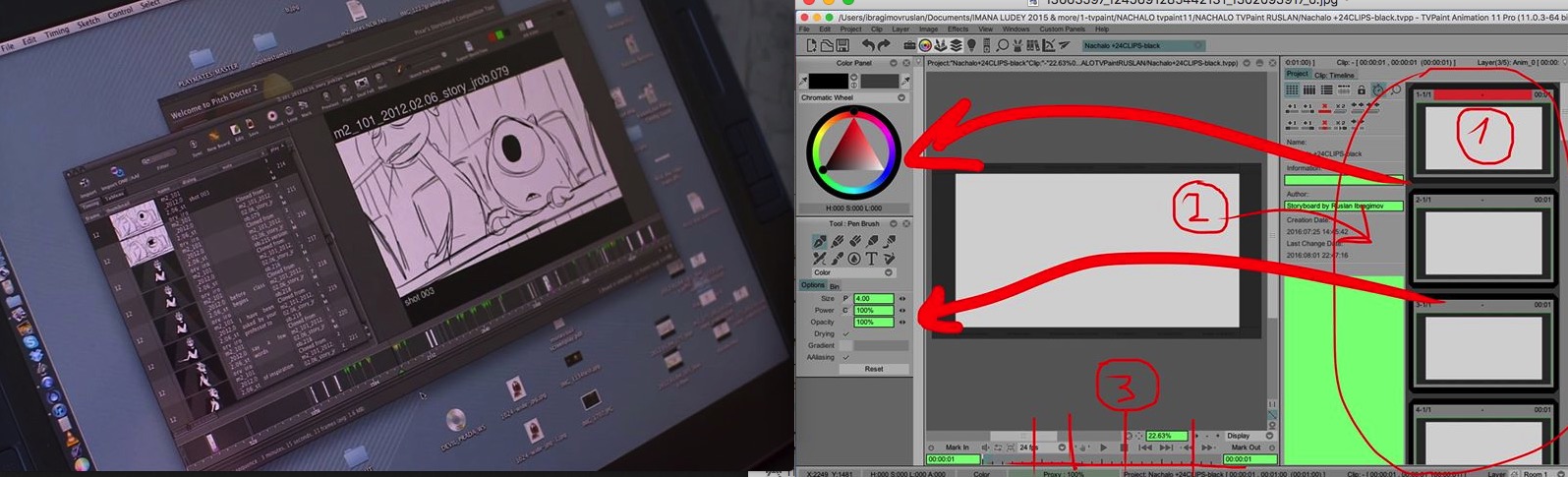The image size is (1568, 477).
Task: Open the remote control panel icon
Action: coord(987,45)
